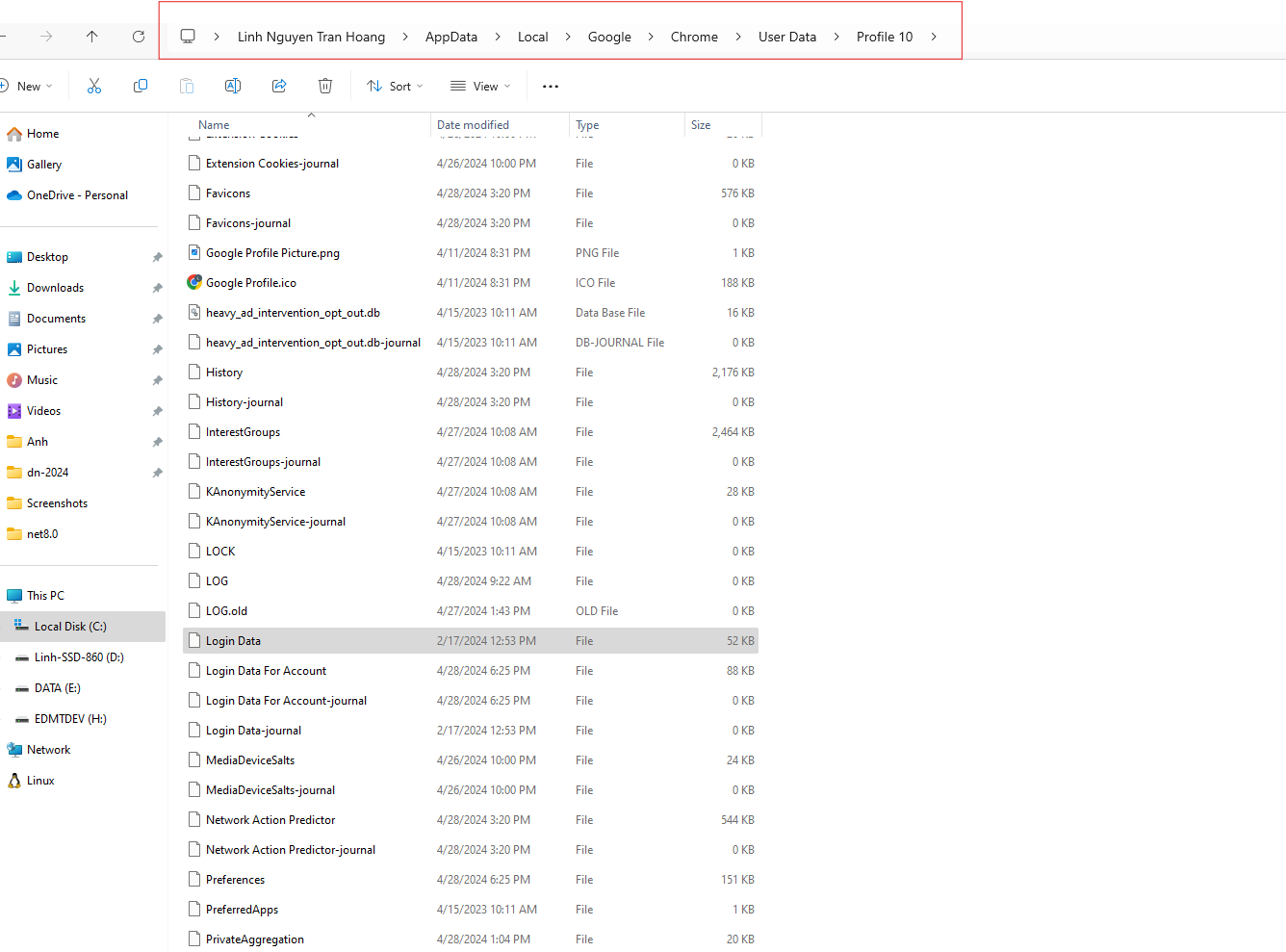Click the Preferences file icon
This screenshot has height=952, width=1286.
pos(194,880)
